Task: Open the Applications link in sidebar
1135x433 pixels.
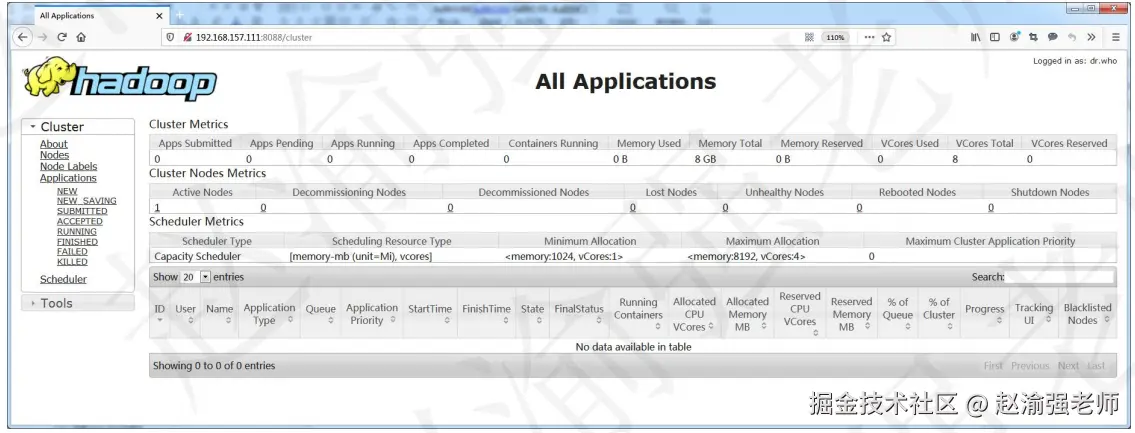Action: [x=68, y=178]
